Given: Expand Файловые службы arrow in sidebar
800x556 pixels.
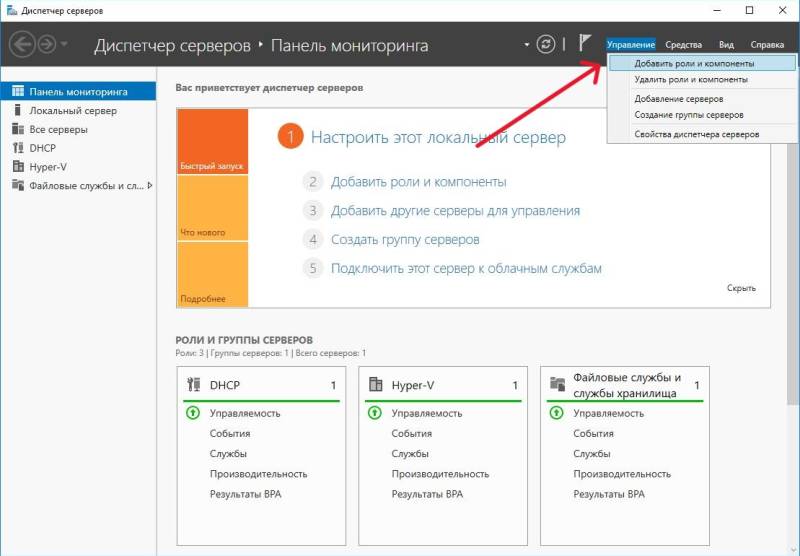Looking at the screenshot, I should pos(150,185).
